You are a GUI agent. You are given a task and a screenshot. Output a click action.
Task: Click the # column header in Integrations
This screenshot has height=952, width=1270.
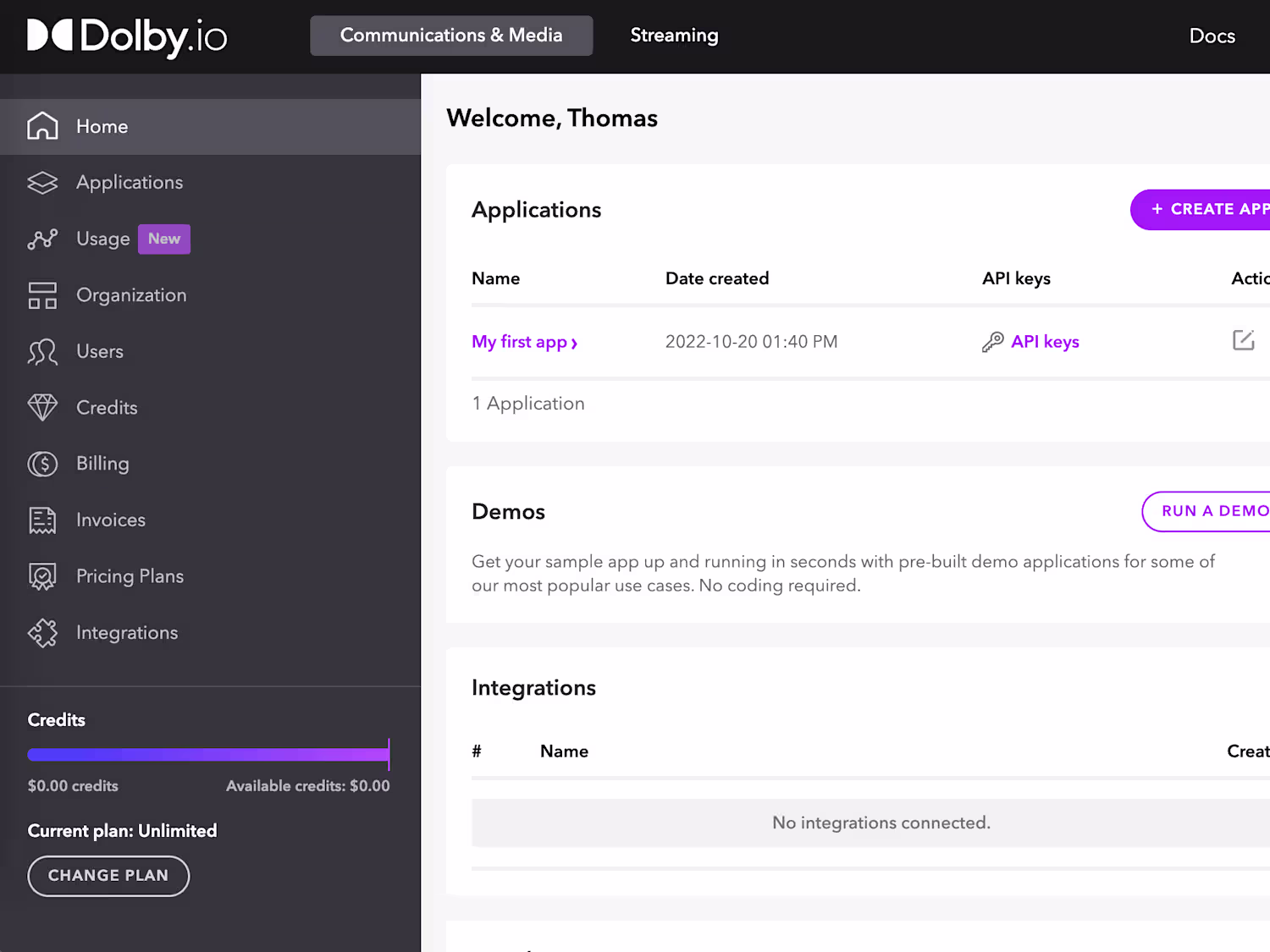click(477, 751)
